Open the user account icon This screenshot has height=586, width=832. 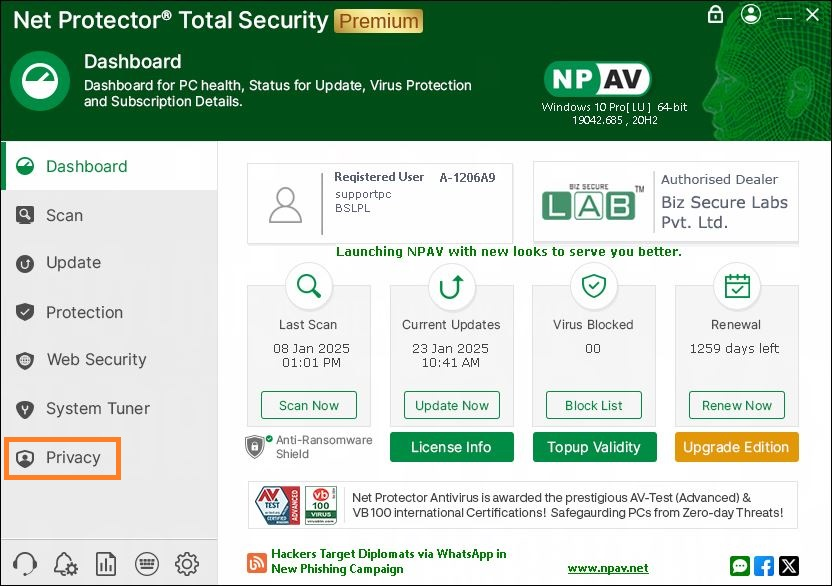(x=752, y=15)
